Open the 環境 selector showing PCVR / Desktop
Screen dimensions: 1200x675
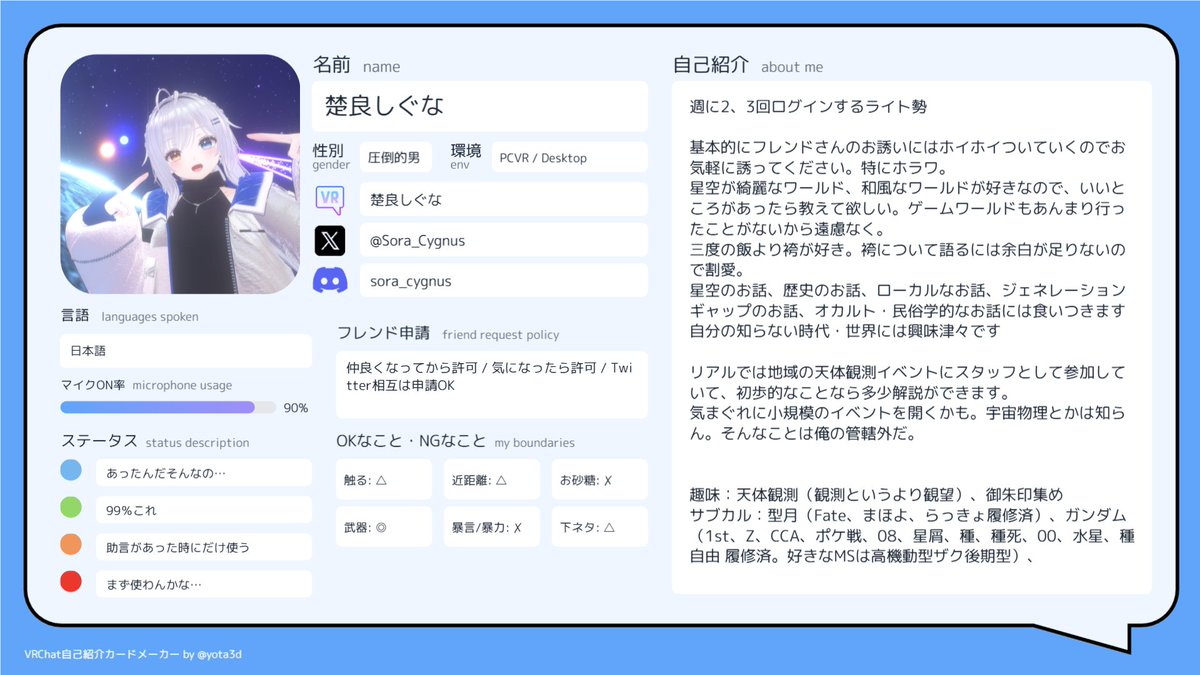(568, 157)
